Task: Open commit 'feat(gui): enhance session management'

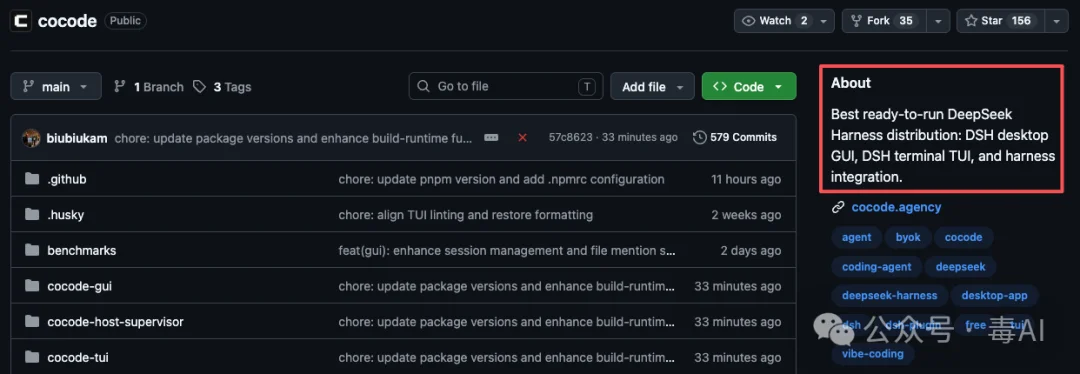Action: (506, 251)
